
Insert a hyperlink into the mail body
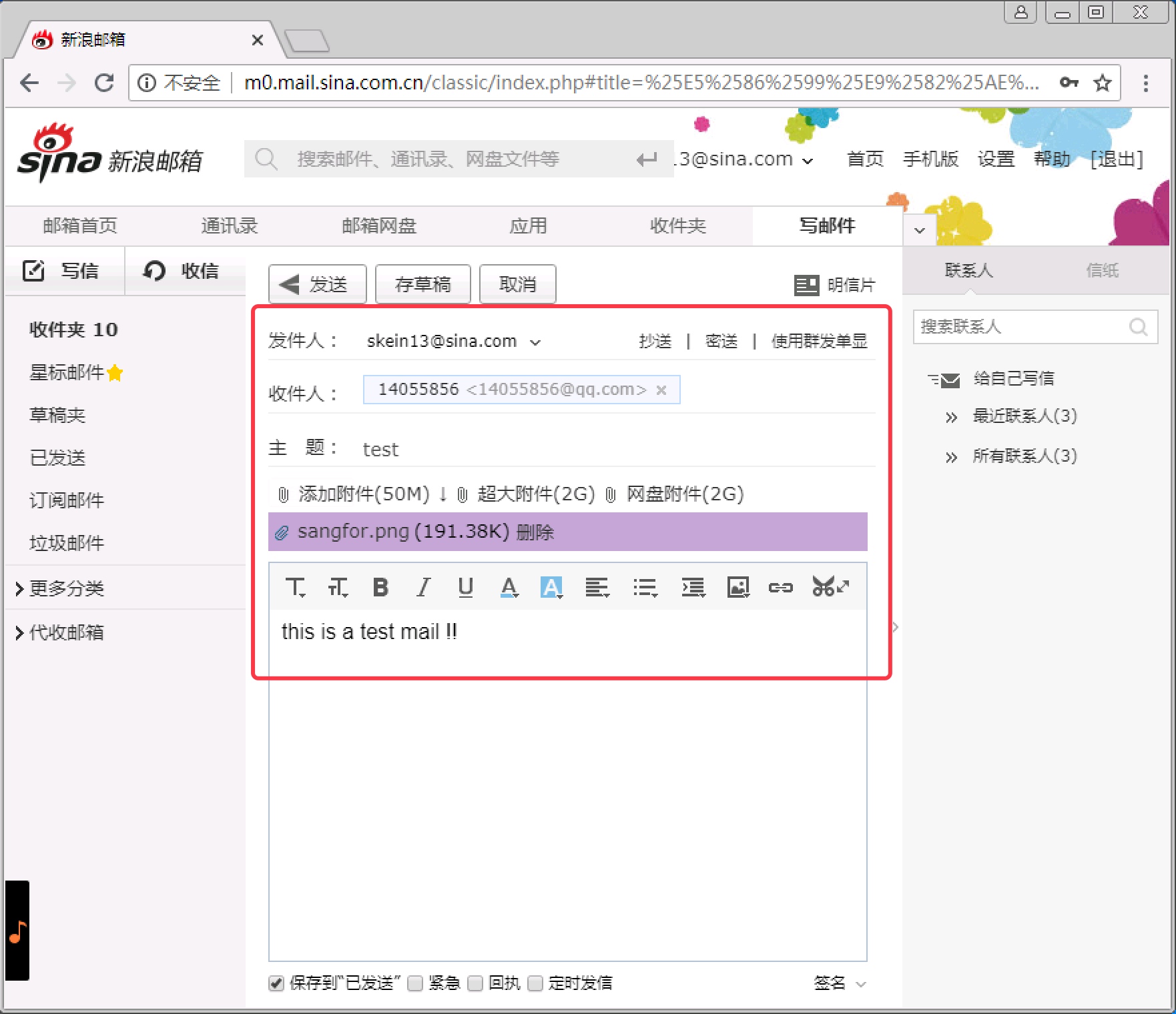pyautogui.click(x=780, y=587)
